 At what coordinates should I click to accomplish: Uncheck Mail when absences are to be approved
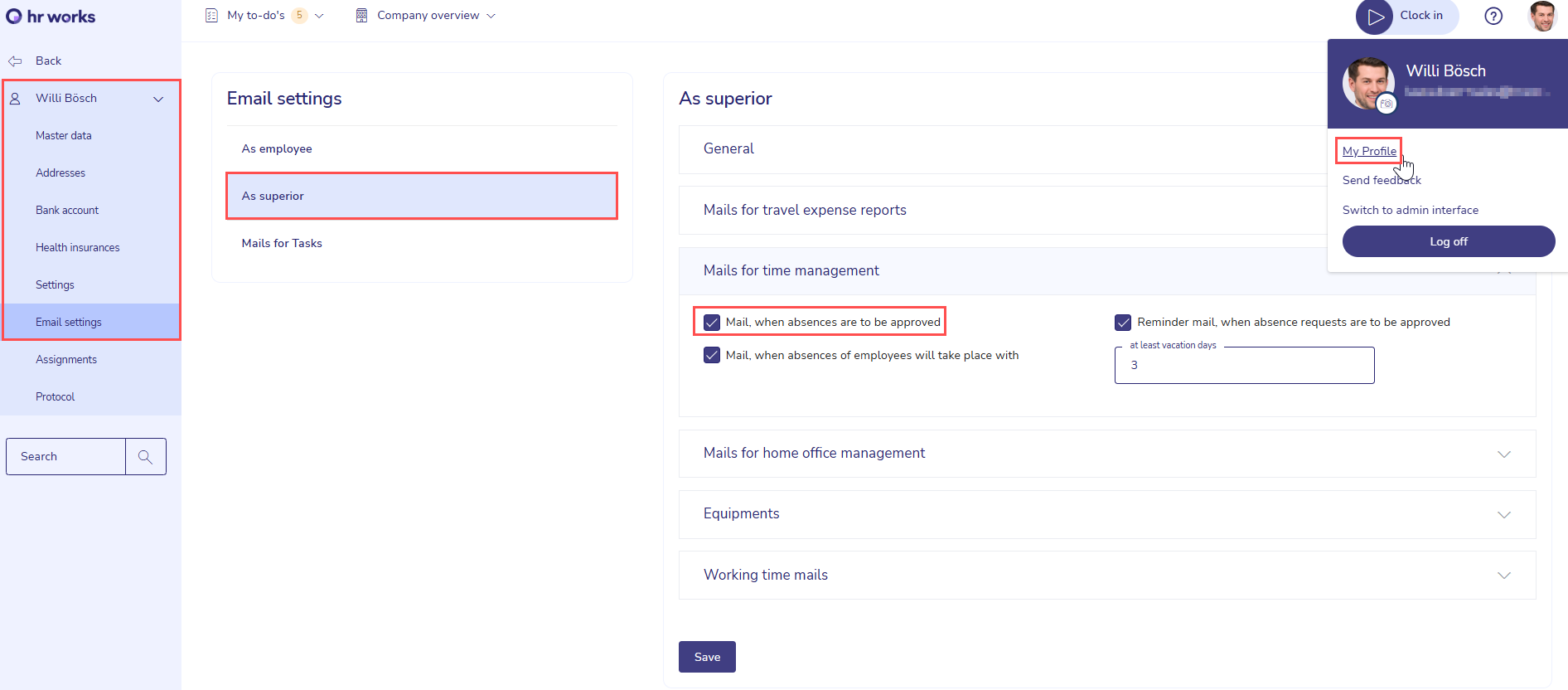[x=712, y=323]
